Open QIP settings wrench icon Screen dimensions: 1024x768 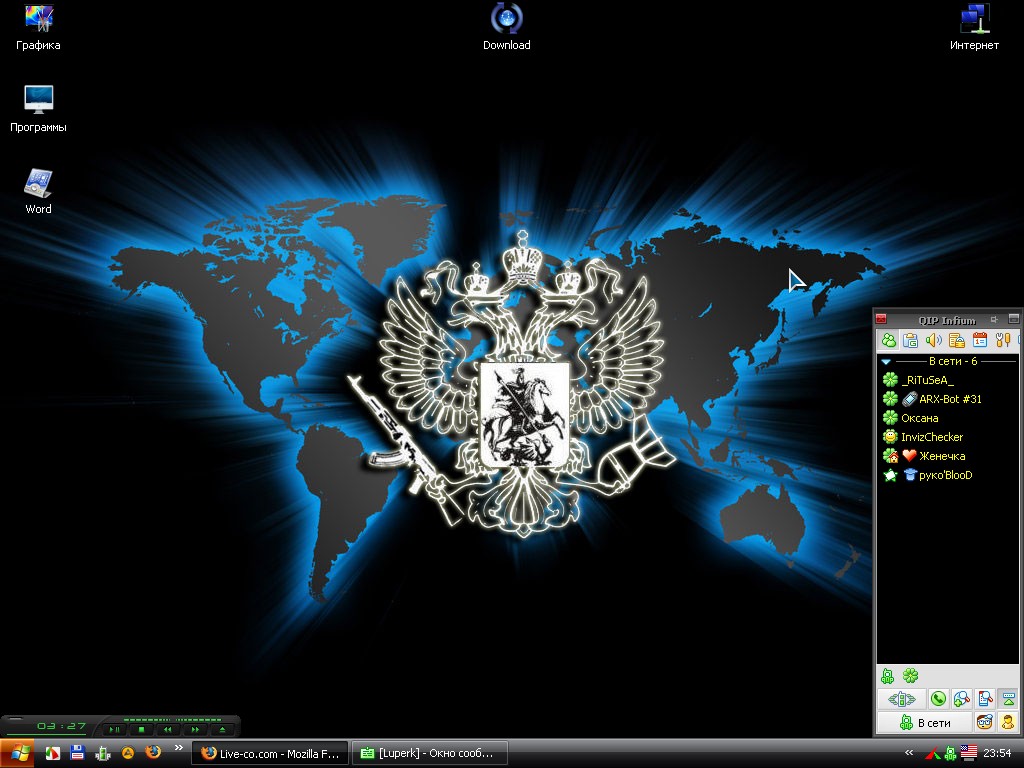click(x=1004, y=340)
